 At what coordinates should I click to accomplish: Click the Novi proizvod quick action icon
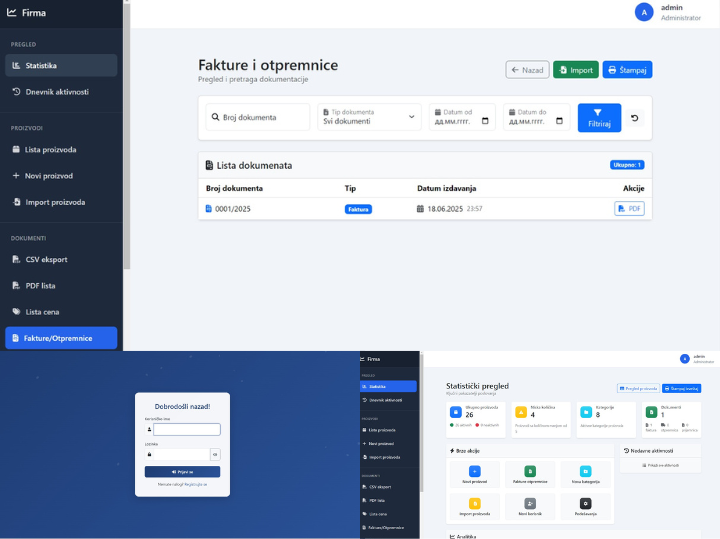click(475, 472)
